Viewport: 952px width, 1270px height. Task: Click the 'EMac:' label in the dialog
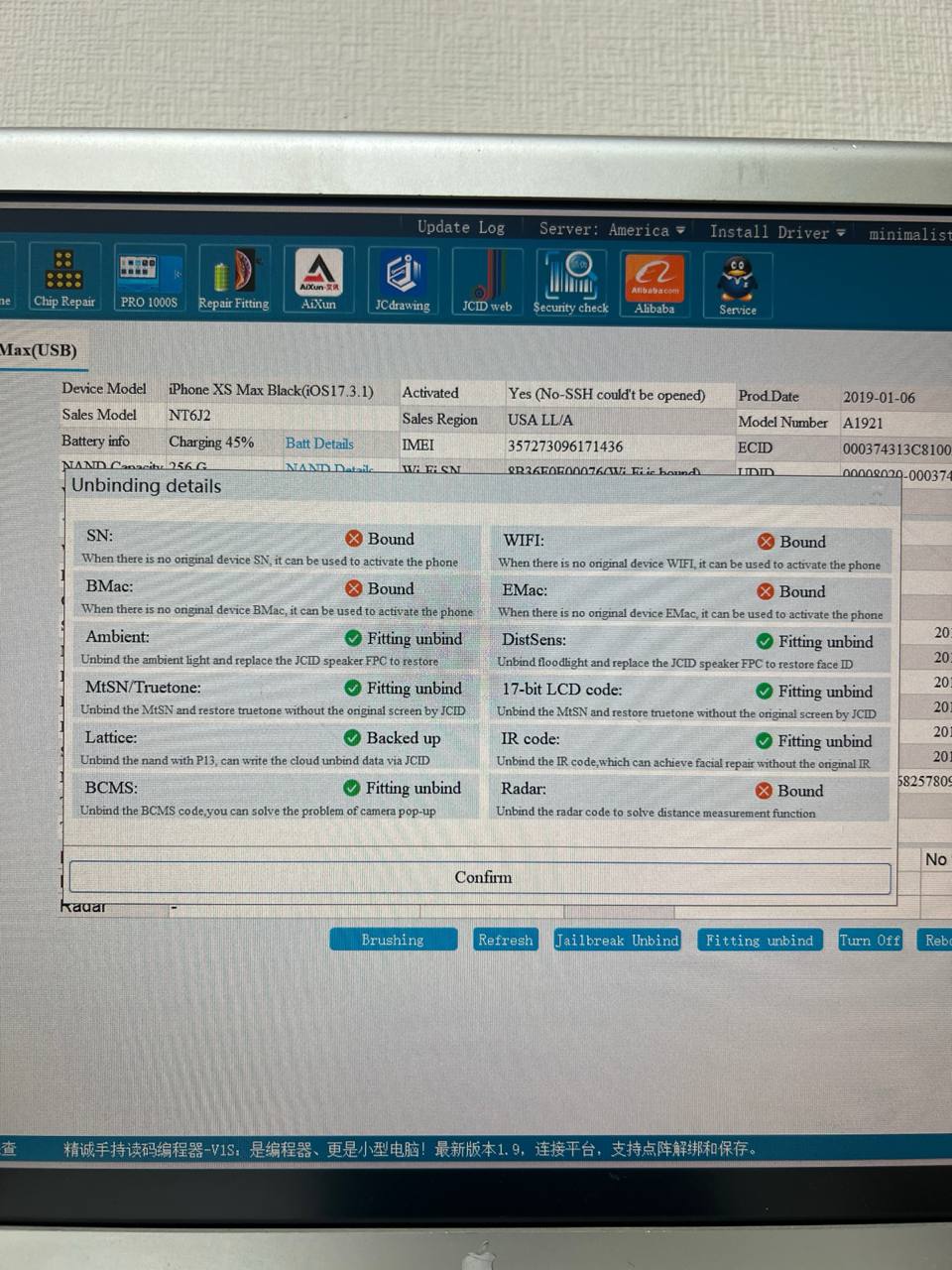tap(525, 590)
